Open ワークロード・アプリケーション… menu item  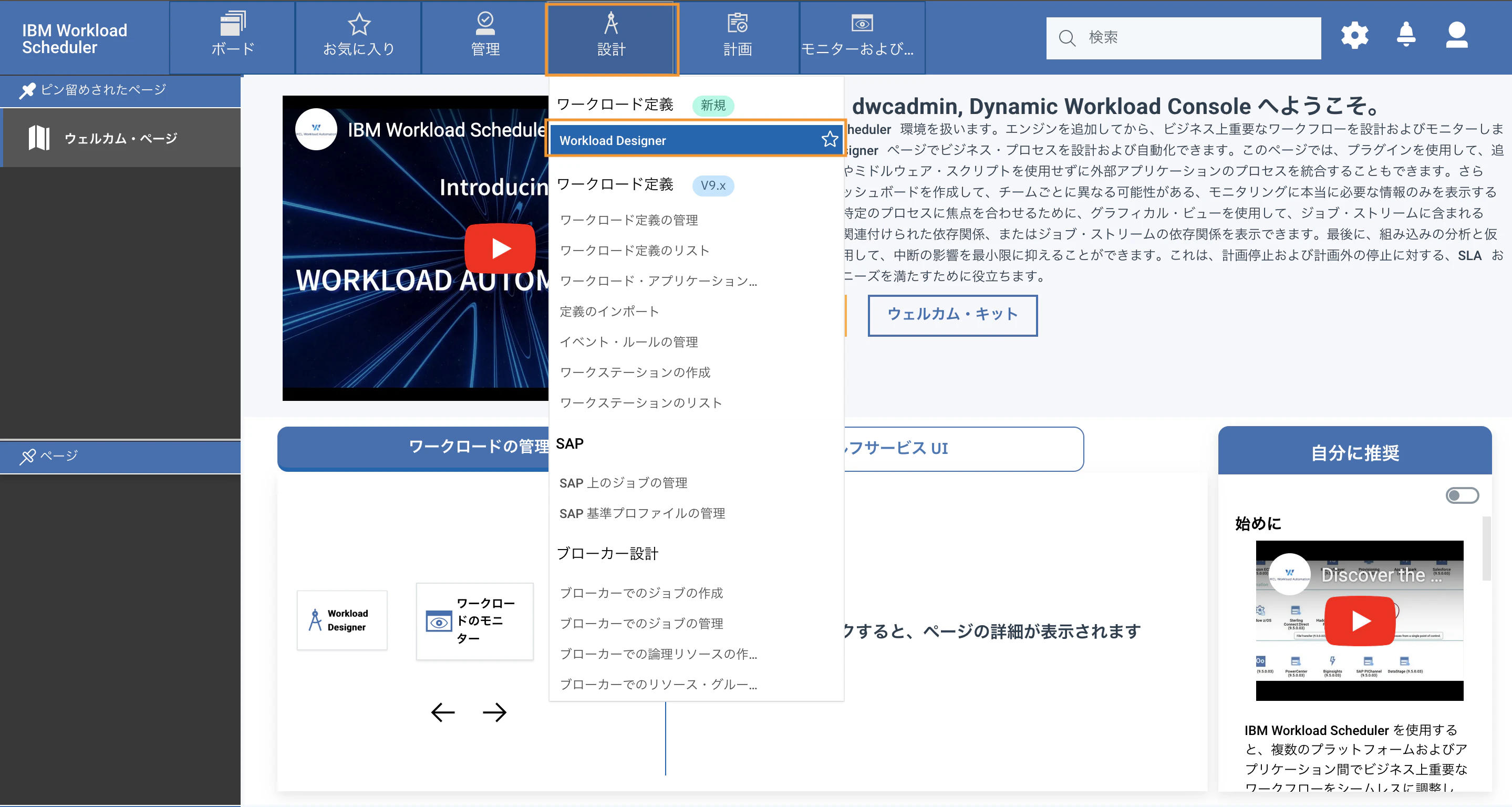tap(658, 282)
